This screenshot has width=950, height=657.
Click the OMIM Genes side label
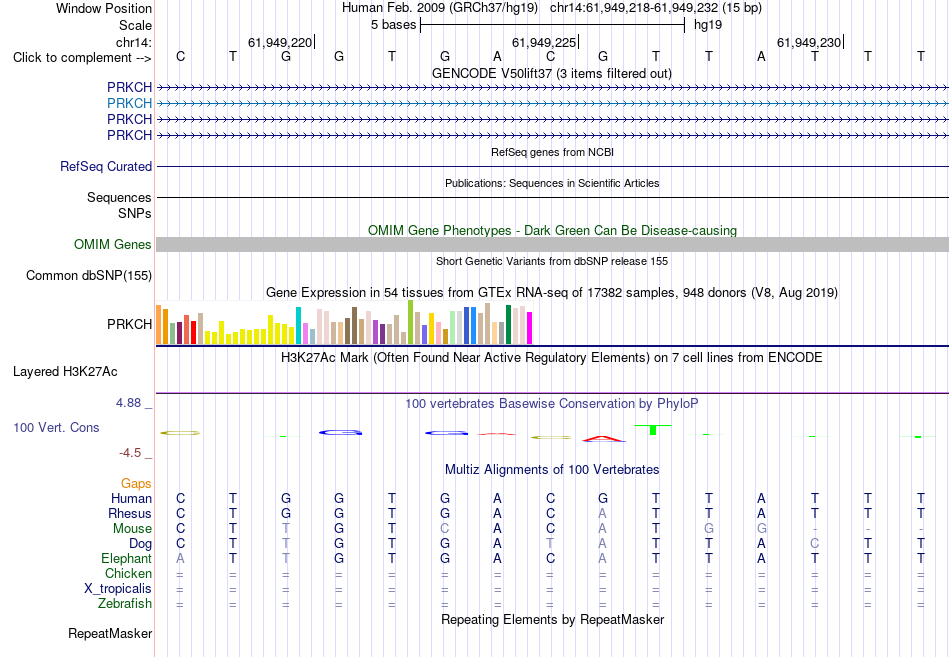pos(112,244)
